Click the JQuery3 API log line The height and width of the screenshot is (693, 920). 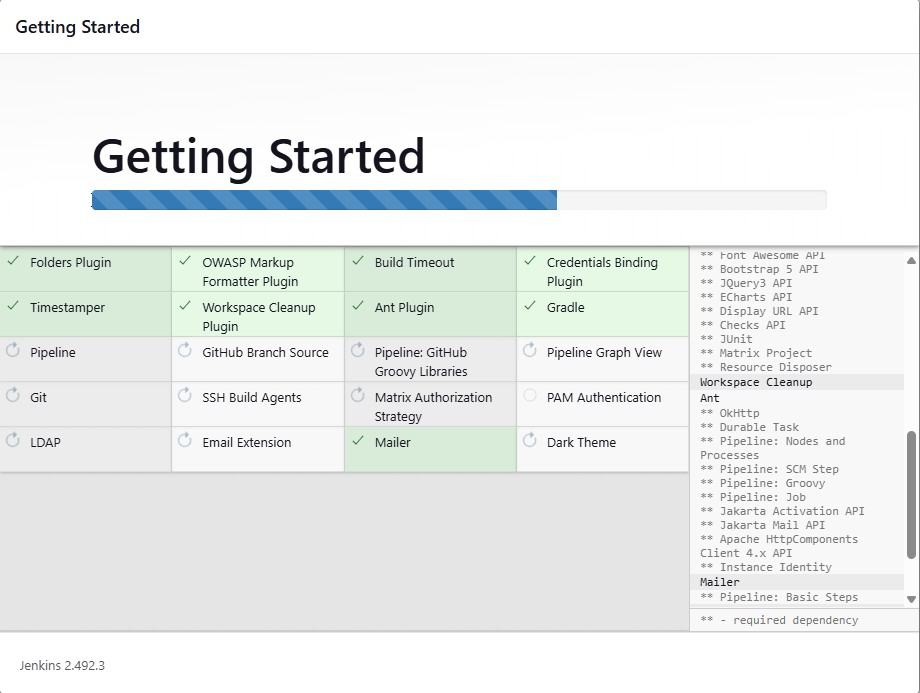(x=746, y=283)
